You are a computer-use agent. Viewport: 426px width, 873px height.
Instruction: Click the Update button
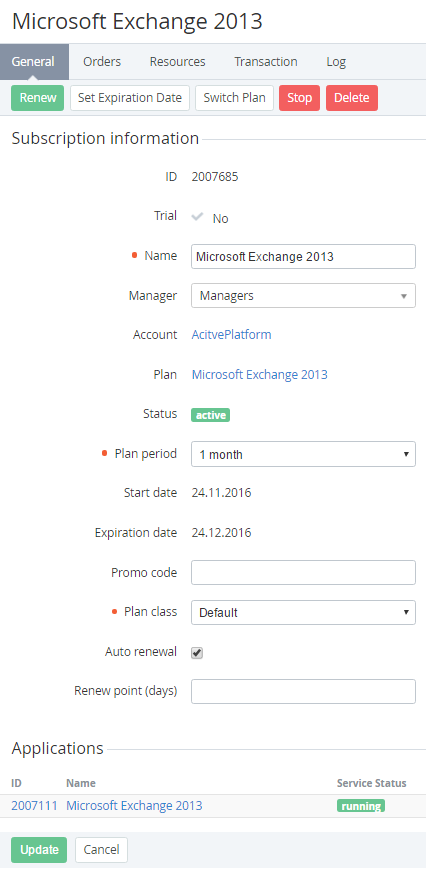pos(39,850)
